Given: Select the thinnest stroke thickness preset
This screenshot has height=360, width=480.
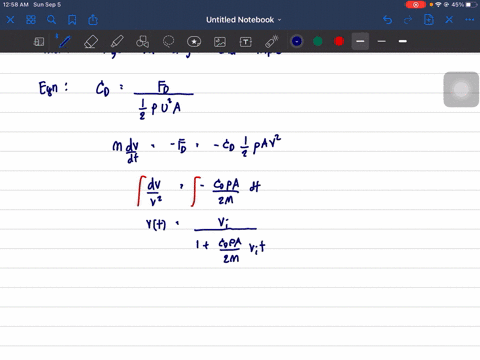Looking at the screenshot, I should pos(382,41).
